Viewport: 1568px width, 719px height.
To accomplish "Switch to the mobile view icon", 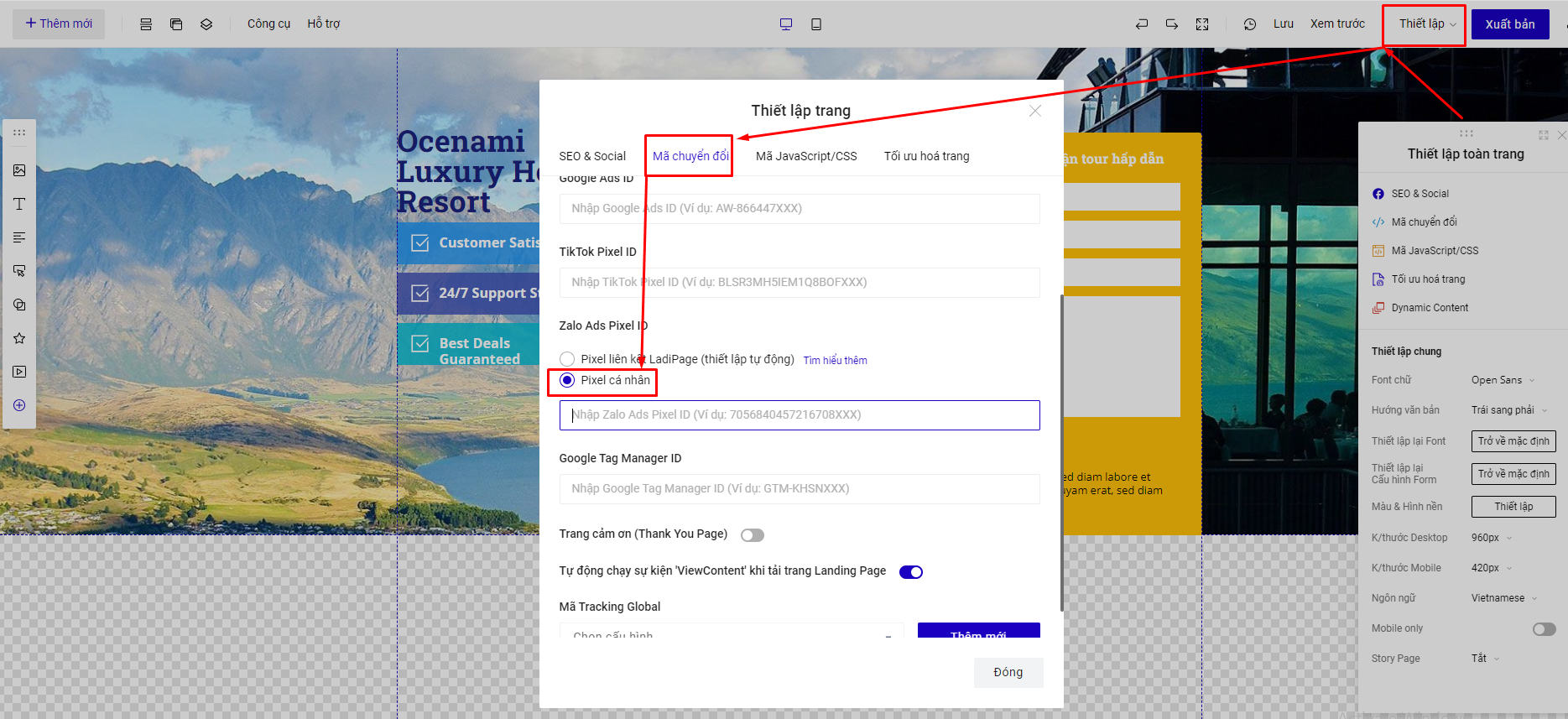I will click(x=815, y=24).
